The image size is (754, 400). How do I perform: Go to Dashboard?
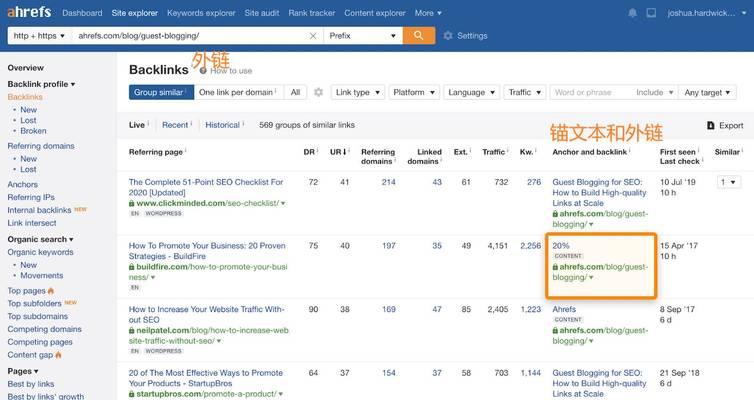[82, 13]
